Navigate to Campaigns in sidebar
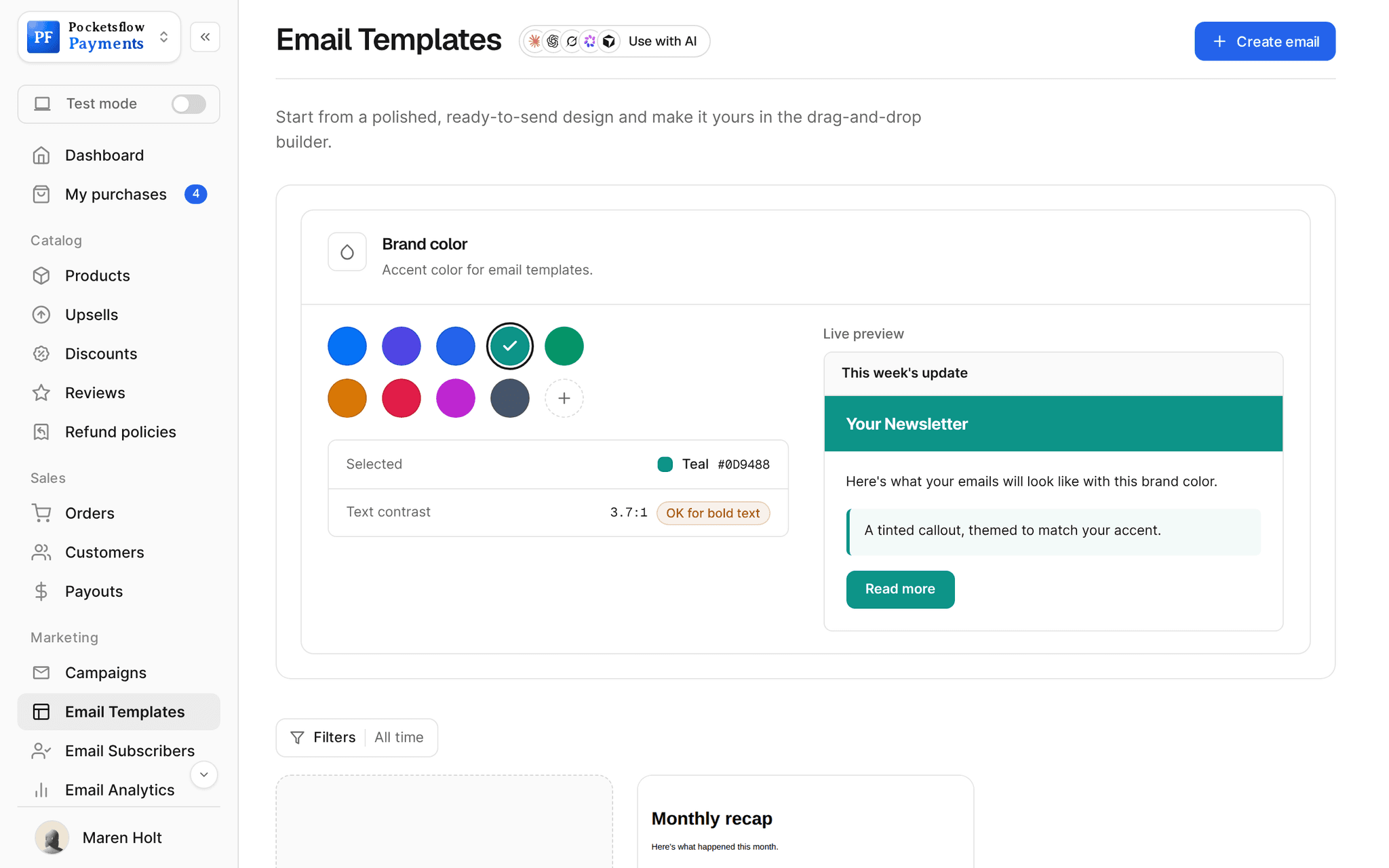Image resolution: width=1389 pixels, height=868 pixels. pyautogui.click(x=119, y=673)
